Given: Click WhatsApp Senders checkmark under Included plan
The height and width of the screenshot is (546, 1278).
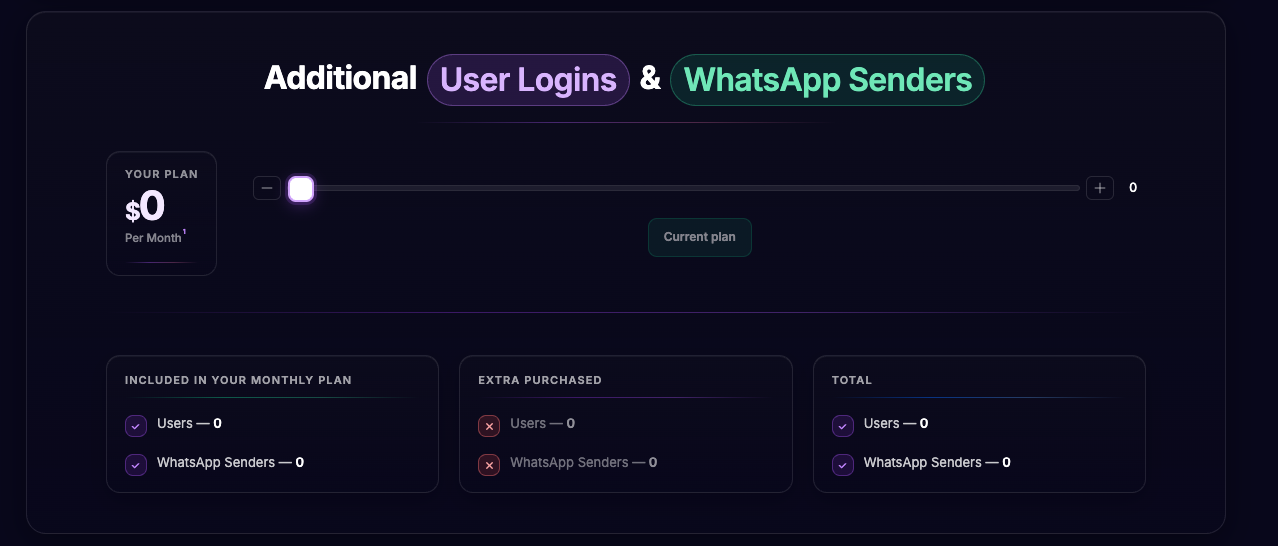Looking at the screenshot, I should pyautogui.click(x=136, y=465).
